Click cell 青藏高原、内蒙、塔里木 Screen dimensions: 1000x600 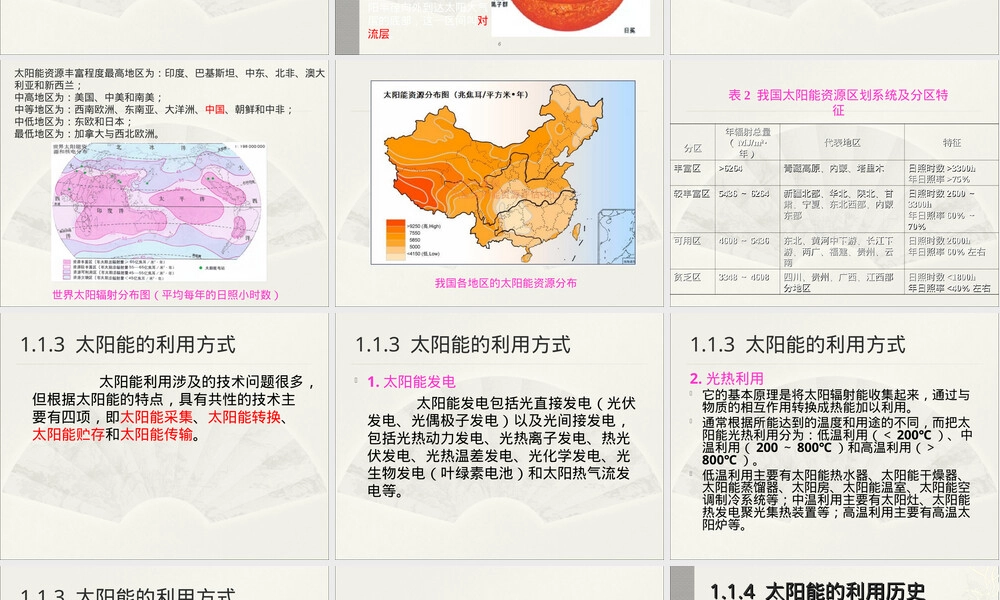point(834,168)
